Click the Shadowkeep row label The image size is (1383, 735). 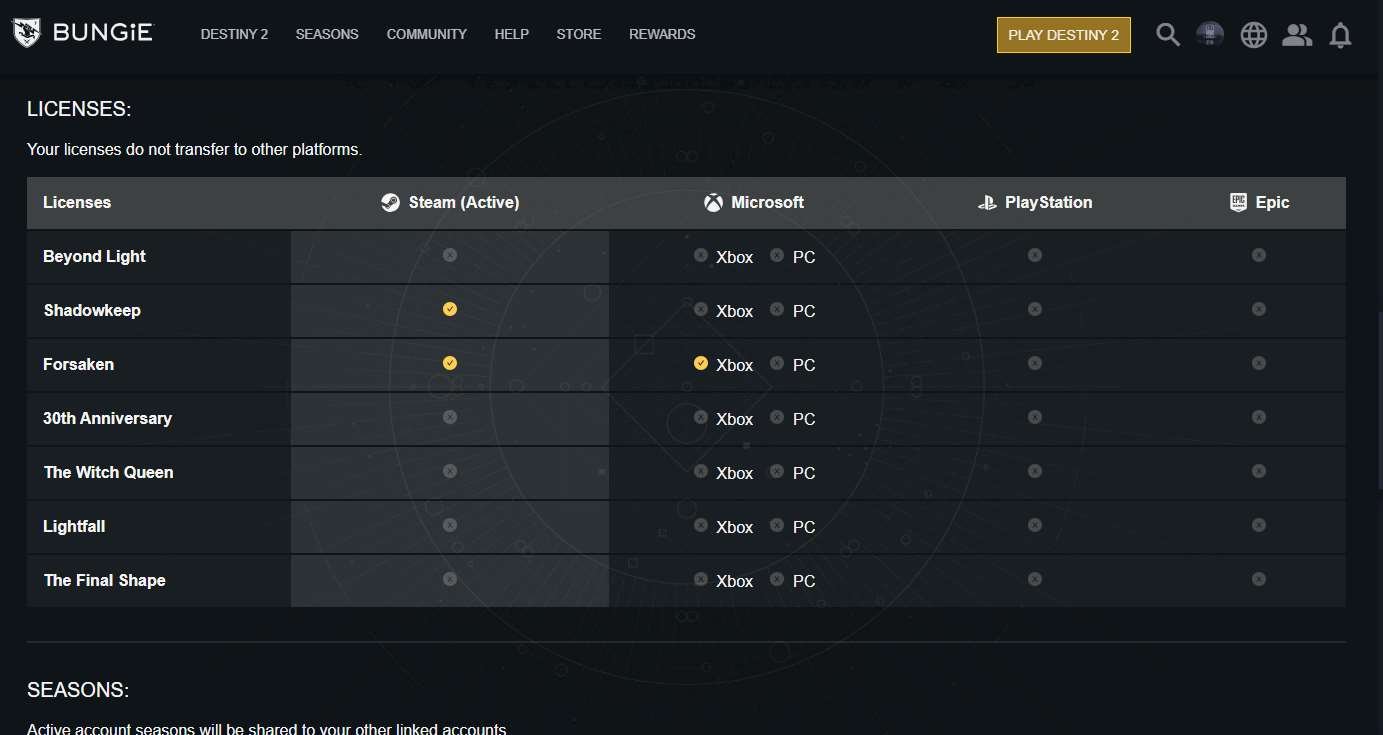point(92,311)
